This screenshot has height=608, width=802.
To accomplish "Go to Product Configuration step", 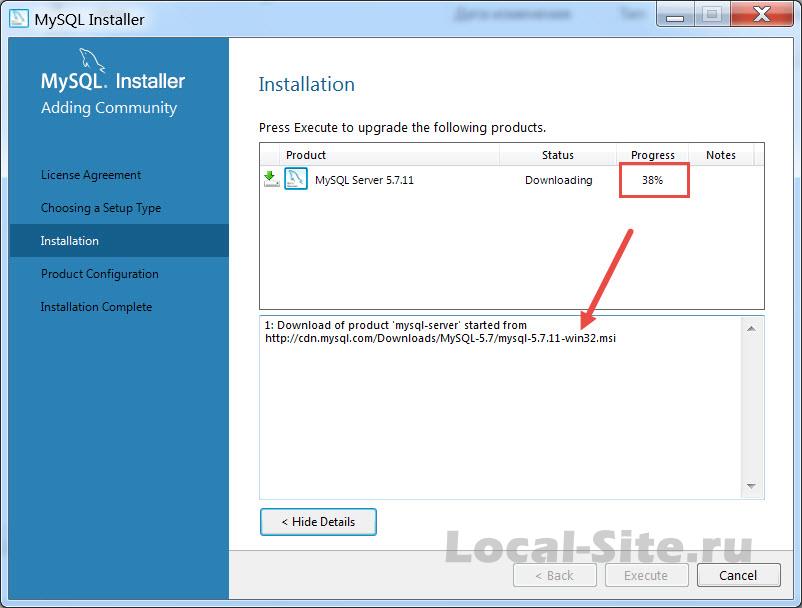I will pos(100,274).
